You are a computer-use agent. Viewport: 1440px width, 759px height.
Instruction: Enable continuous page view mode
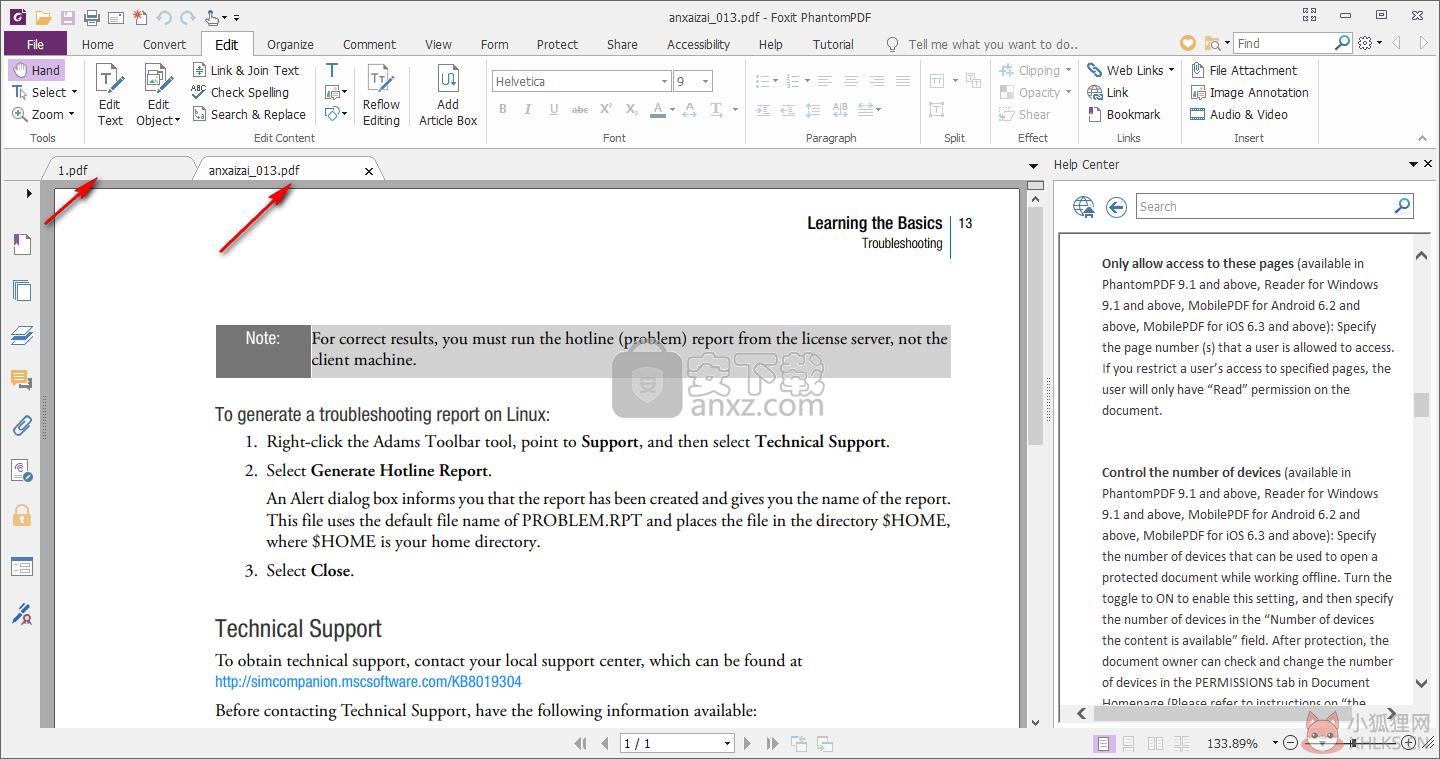(1129, 743)
